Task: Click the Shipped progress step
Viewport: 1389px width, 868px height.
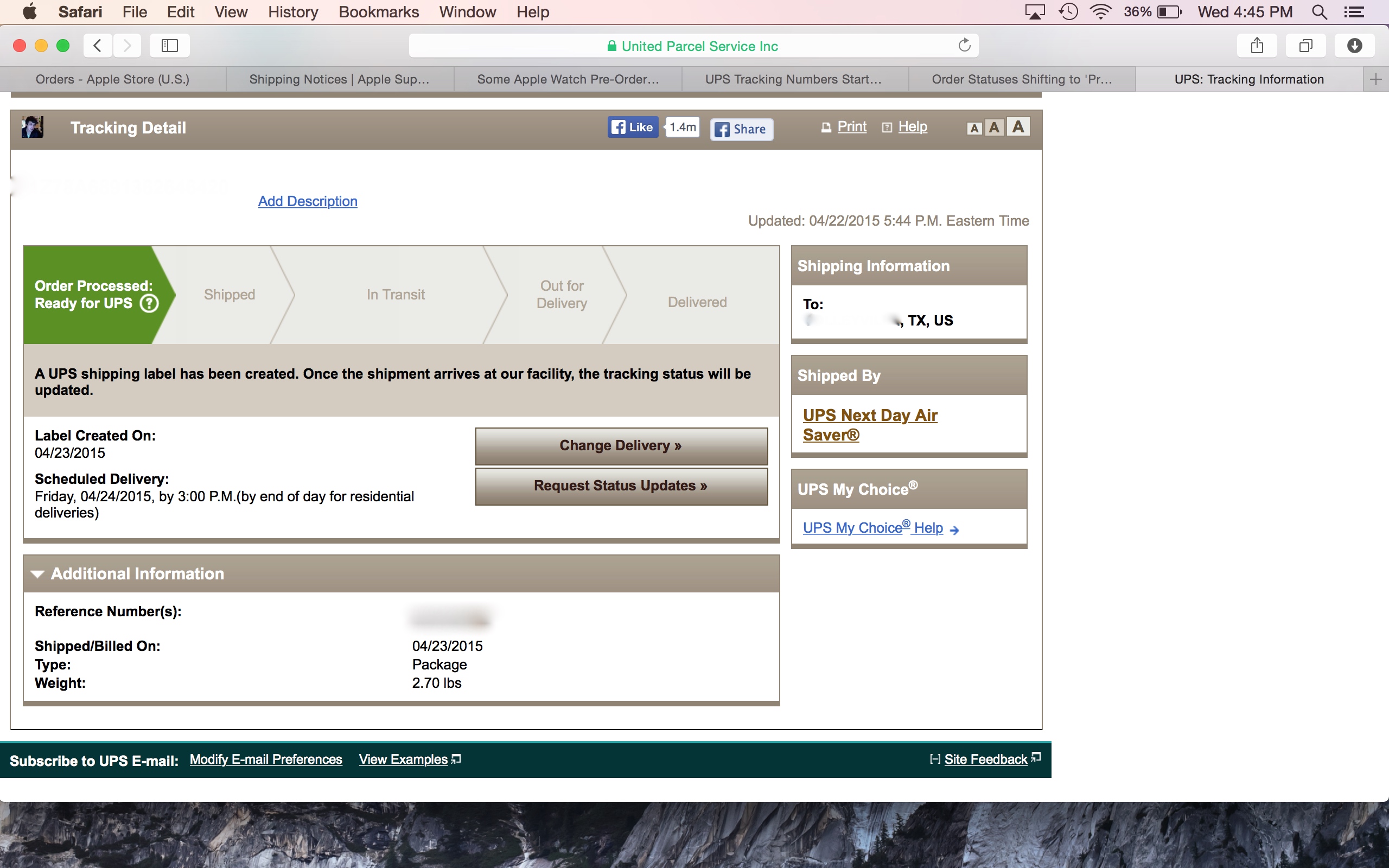Action: click(229, 295)
